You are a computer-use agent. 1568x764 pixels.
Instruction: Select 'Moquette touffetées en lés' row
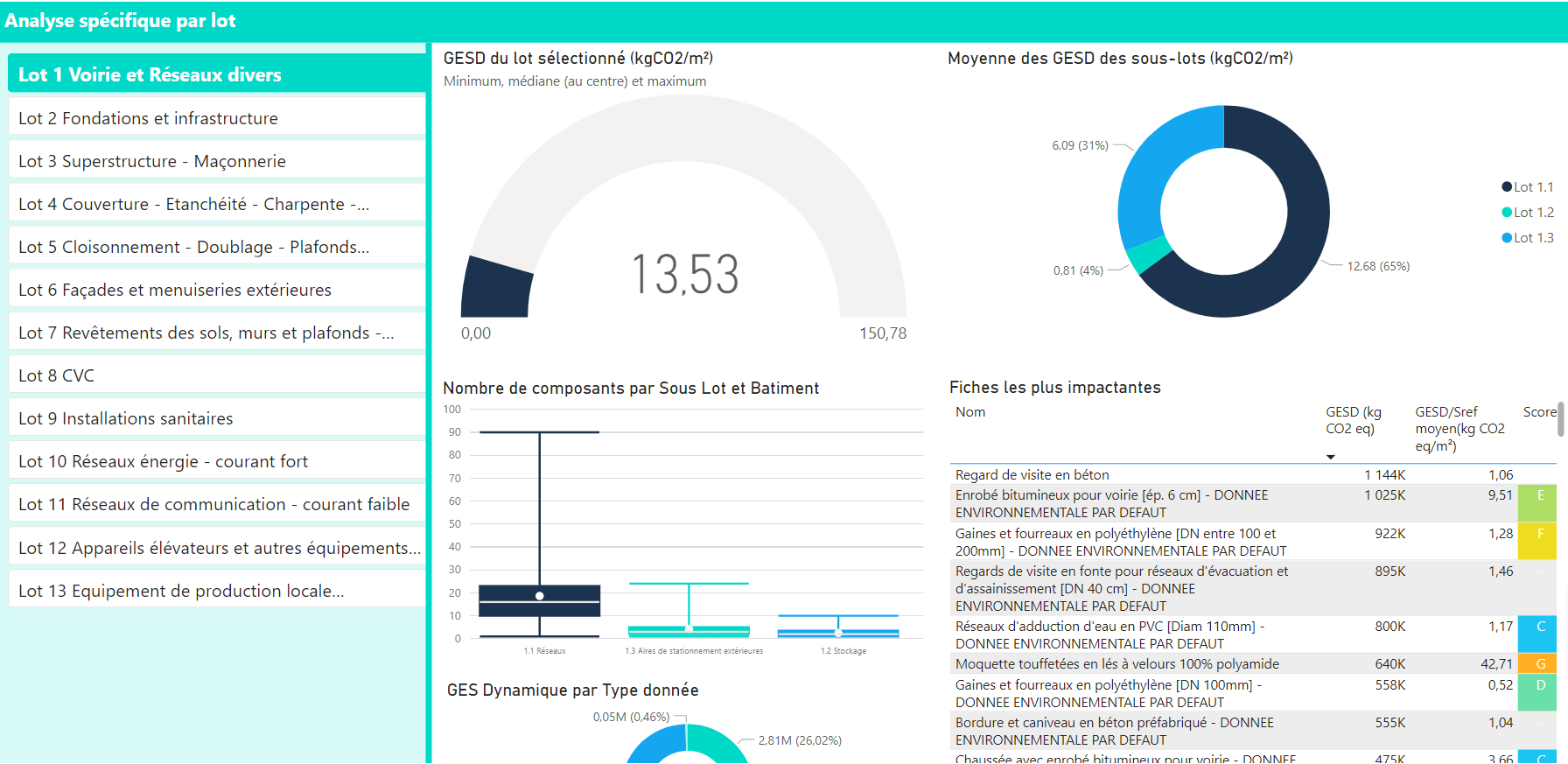coord(1253,663)
